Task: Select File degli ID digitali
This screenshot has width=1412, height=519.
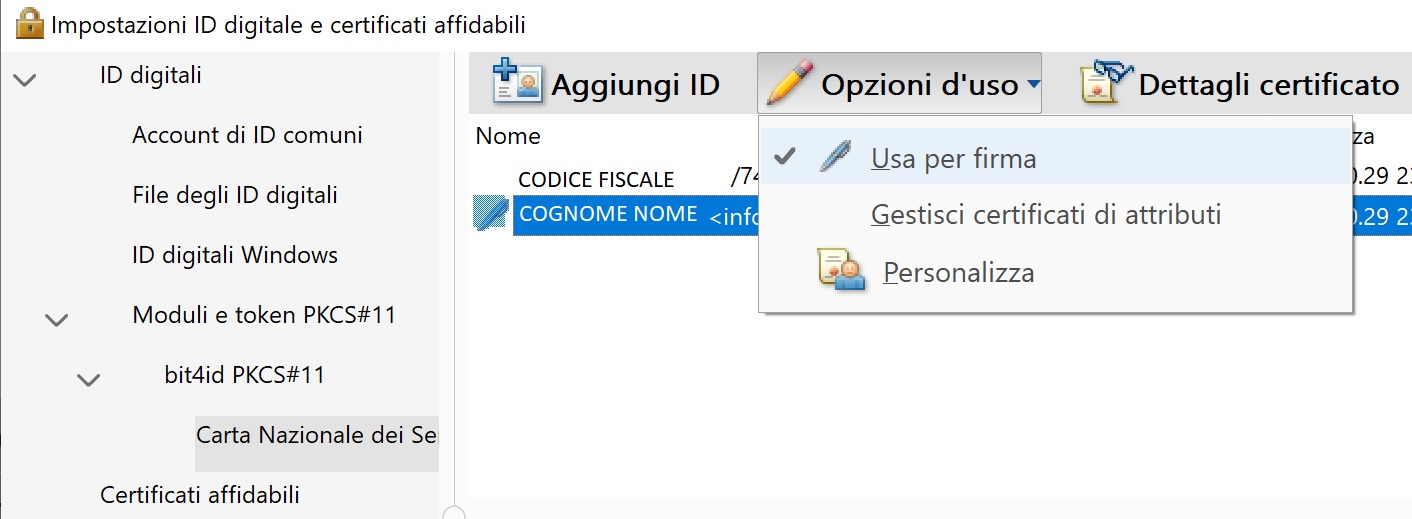Action: coord(235,195)
